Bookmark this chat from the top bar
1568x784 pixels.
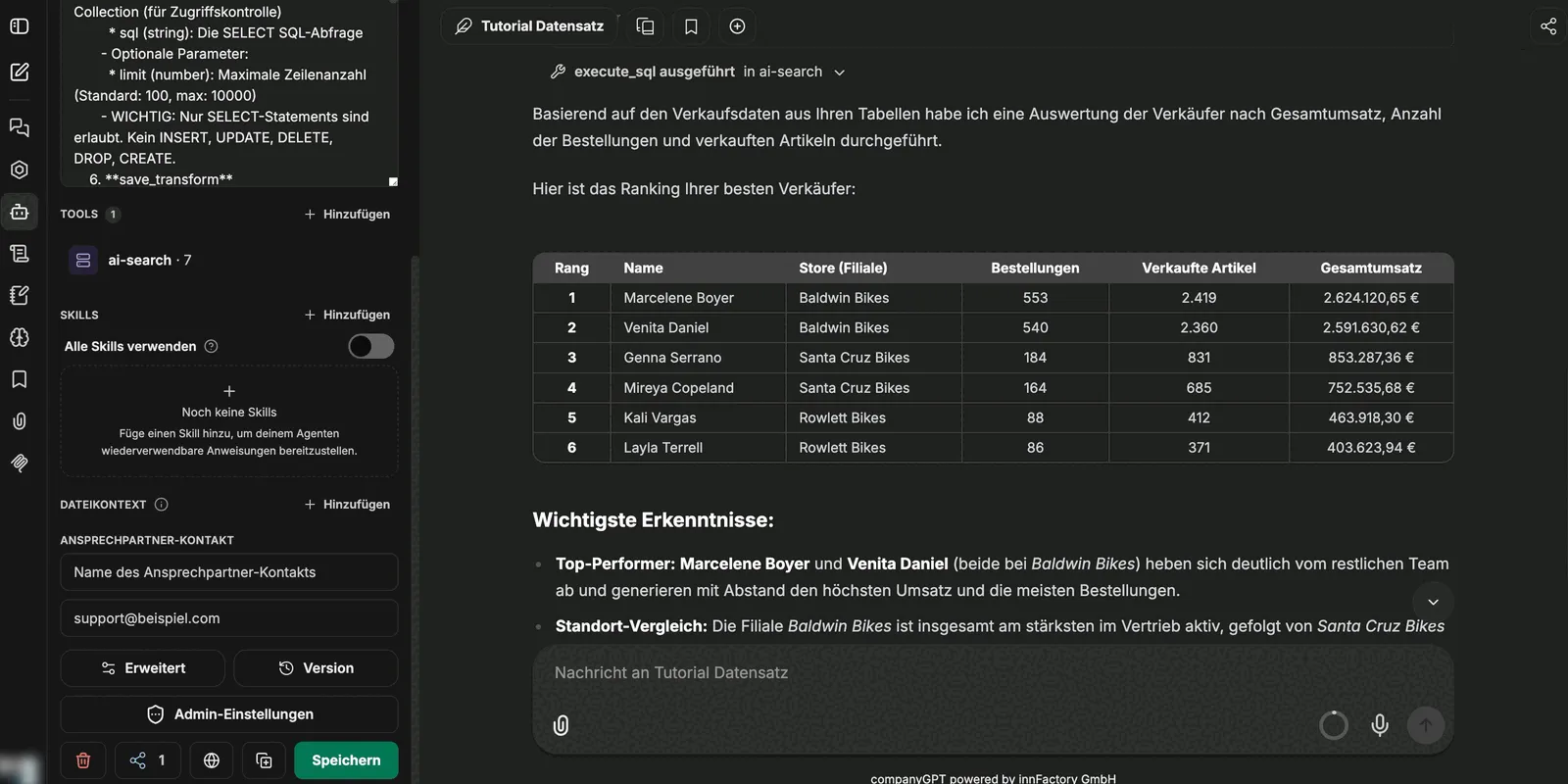click(x=691, y=26)
